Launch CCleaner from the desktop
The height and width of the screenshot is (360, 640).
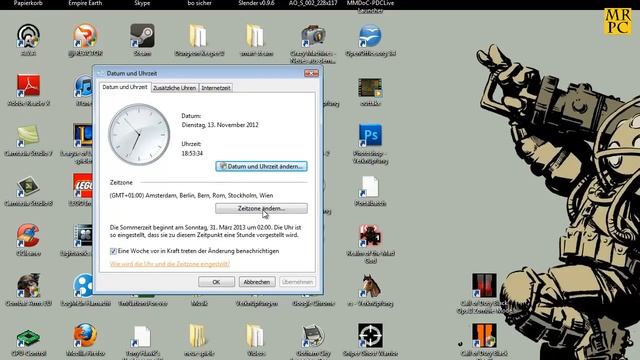coord(28,236)
